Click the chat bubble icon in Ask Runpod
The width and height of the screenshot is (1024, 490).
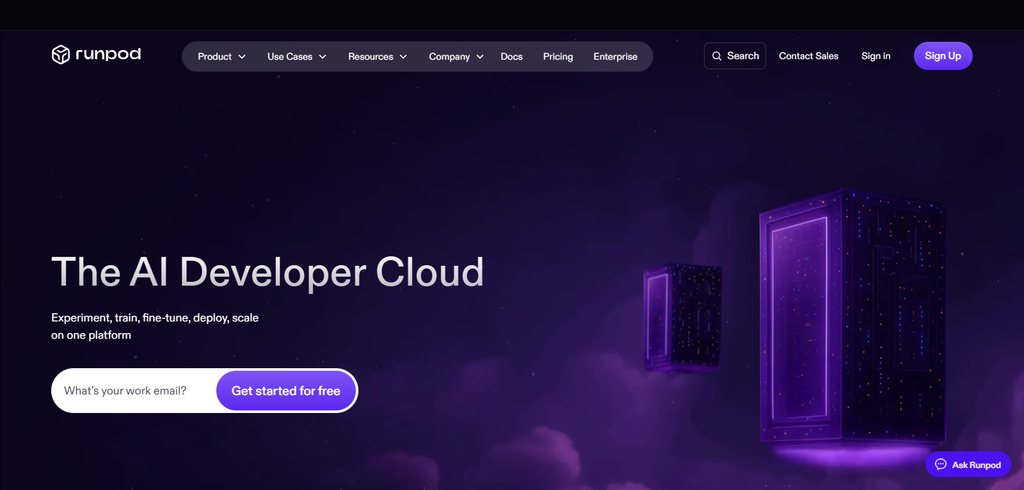click(941, 465)
